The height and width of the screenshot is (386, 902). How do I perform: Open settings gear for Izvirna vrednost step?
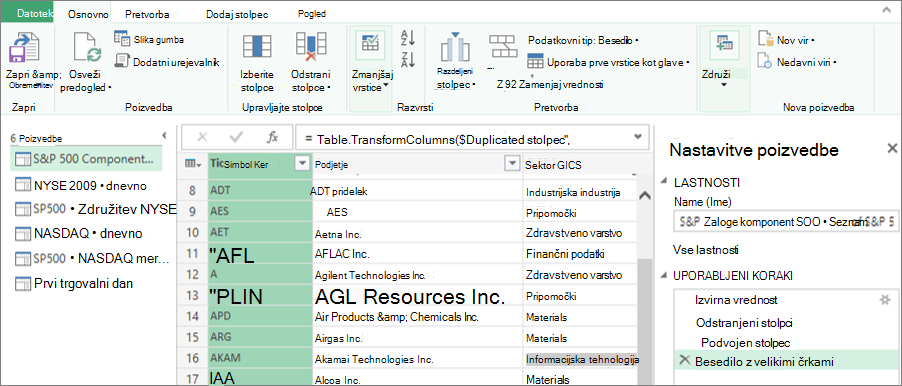click(885, 300)
